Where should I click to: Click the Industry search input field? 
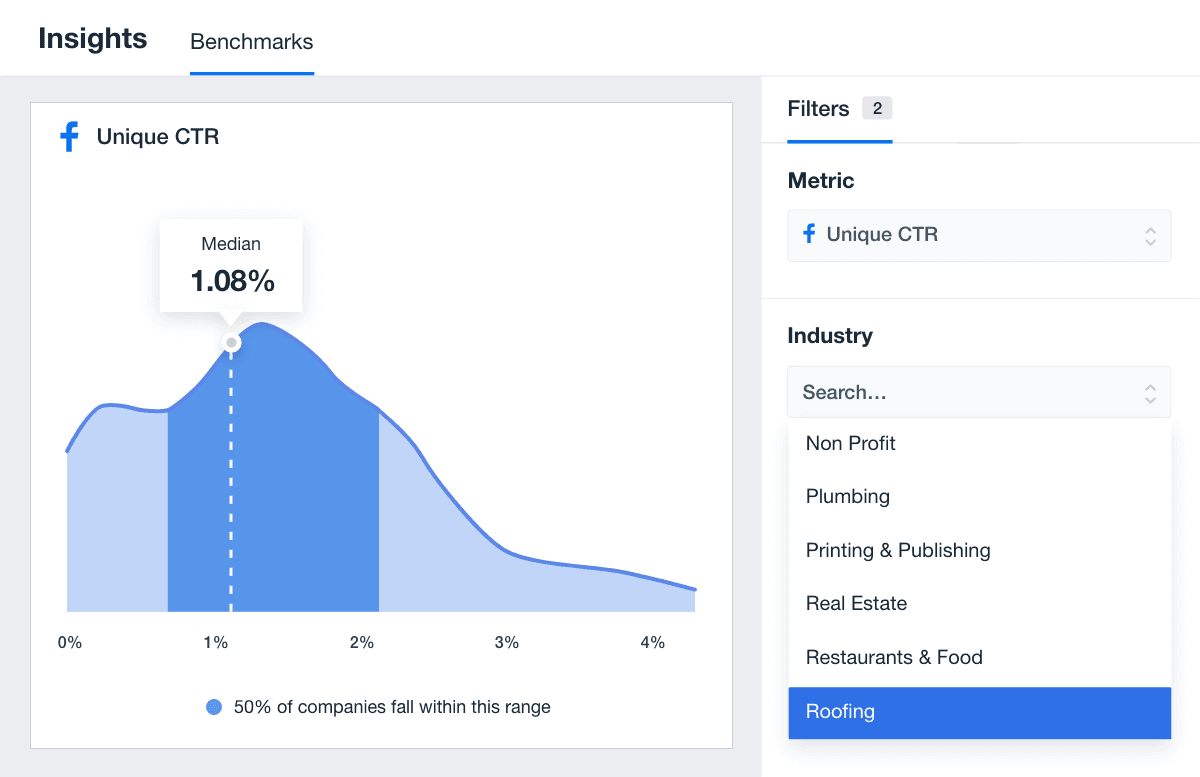[x=960, y=393]
